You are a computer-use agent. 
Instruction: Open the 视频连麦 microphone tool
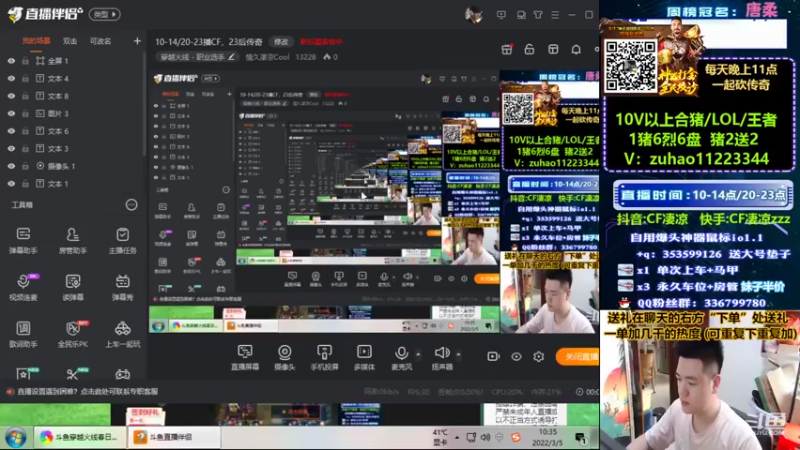(x=23, y=287)
